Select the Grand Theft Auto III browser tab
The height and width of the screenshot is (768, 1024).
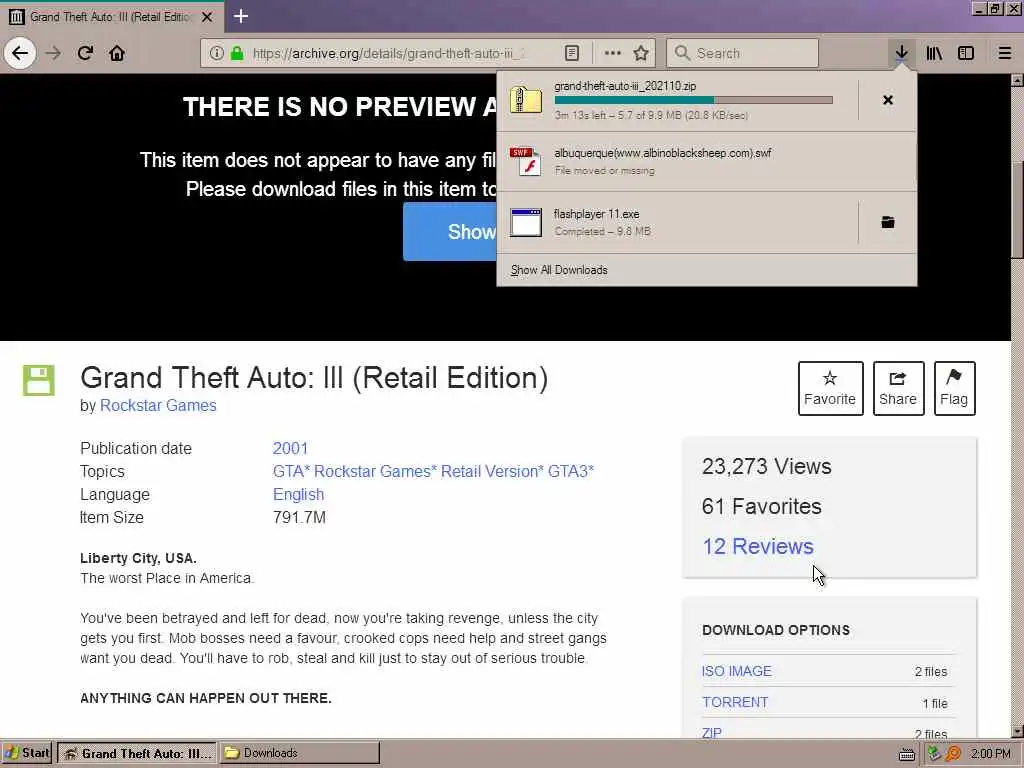[111, 17]
